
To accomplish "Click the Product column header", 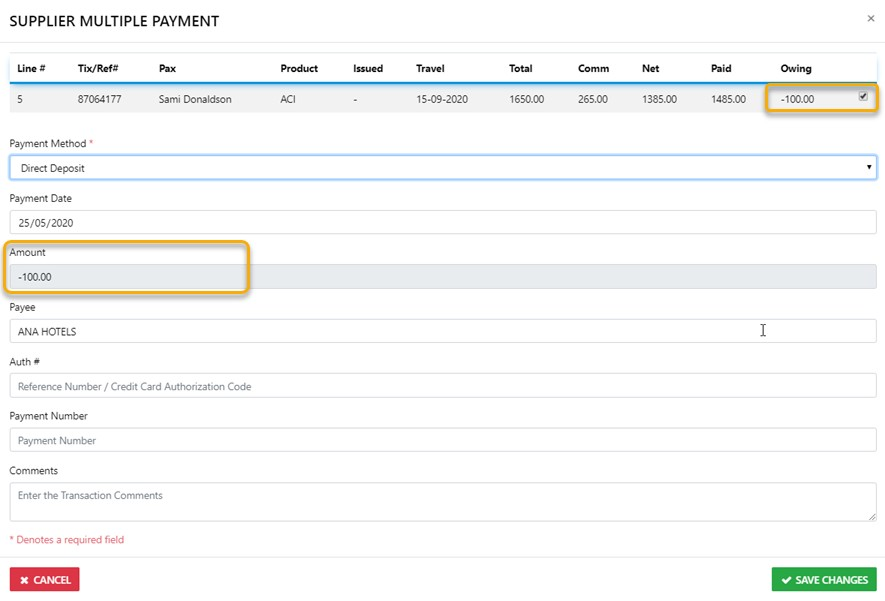I will (299, 69).
